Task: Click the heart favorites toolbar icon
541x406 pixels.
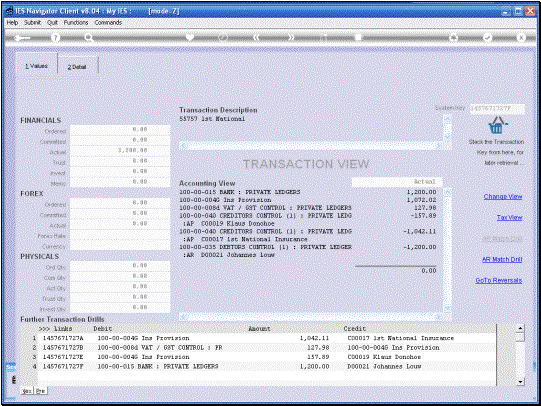Action: pyautogui.click(x=190, y=37)
